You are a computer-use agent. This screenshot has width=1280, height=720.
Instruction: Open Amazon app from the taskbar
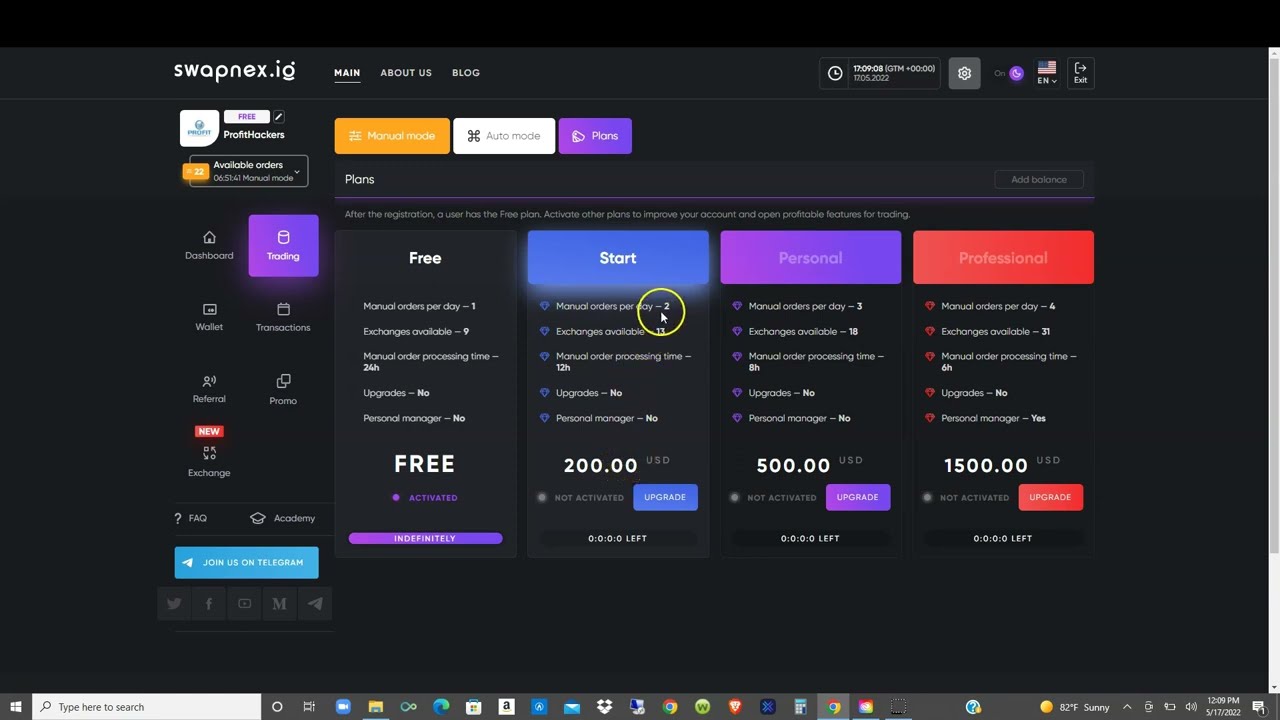point(506,707)
